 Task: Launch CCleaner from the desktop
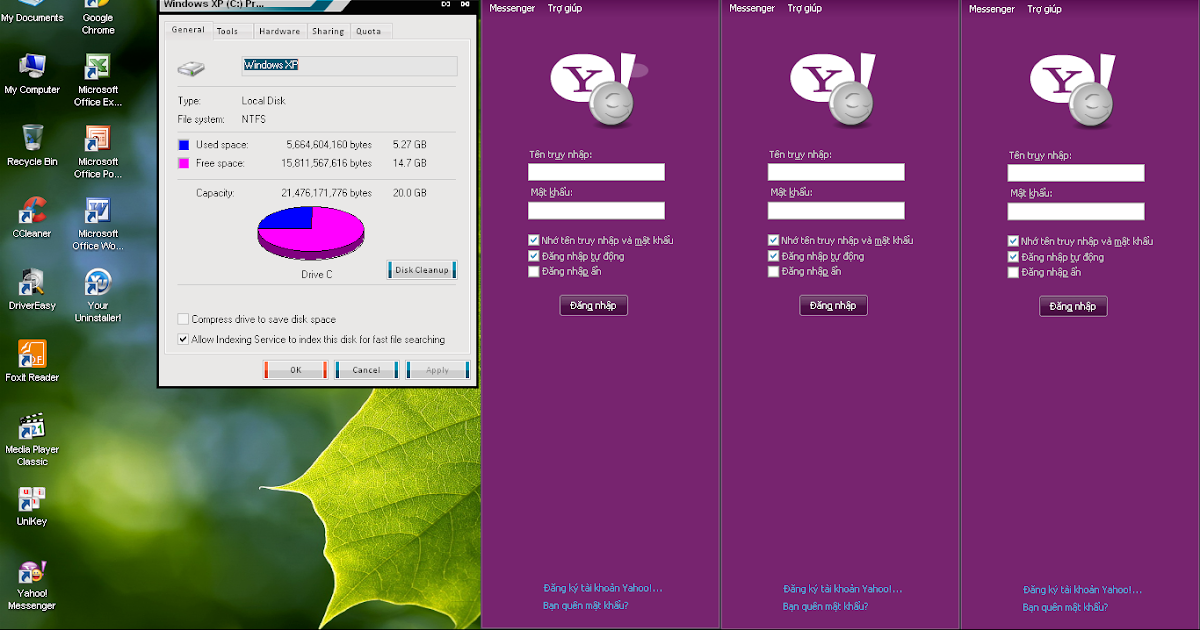[x=32, y=218]
